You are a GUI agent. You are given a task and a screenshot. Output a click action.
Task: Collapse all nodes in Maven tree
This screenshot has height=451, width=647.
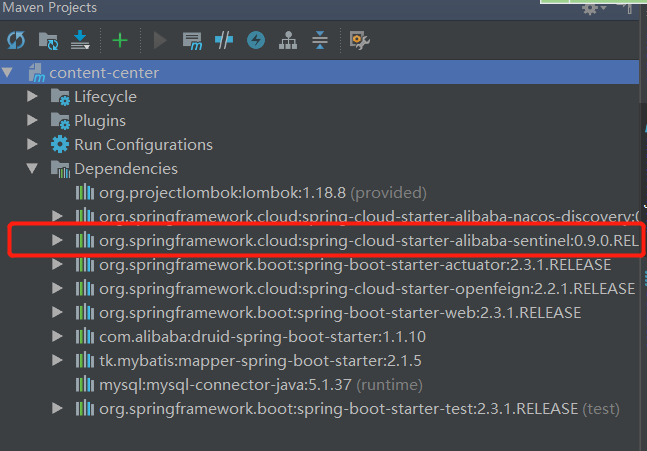(320, 40)
